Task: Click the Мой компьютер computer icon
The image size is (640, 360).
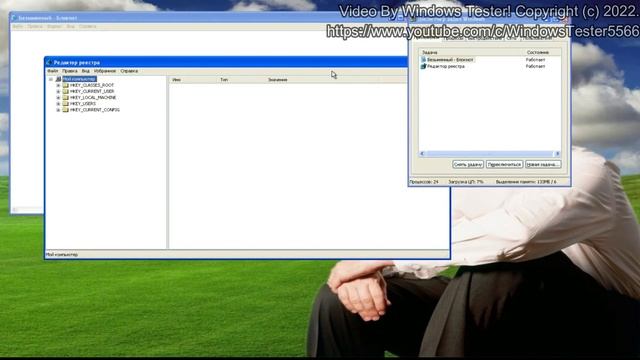Action: point(58,79)
